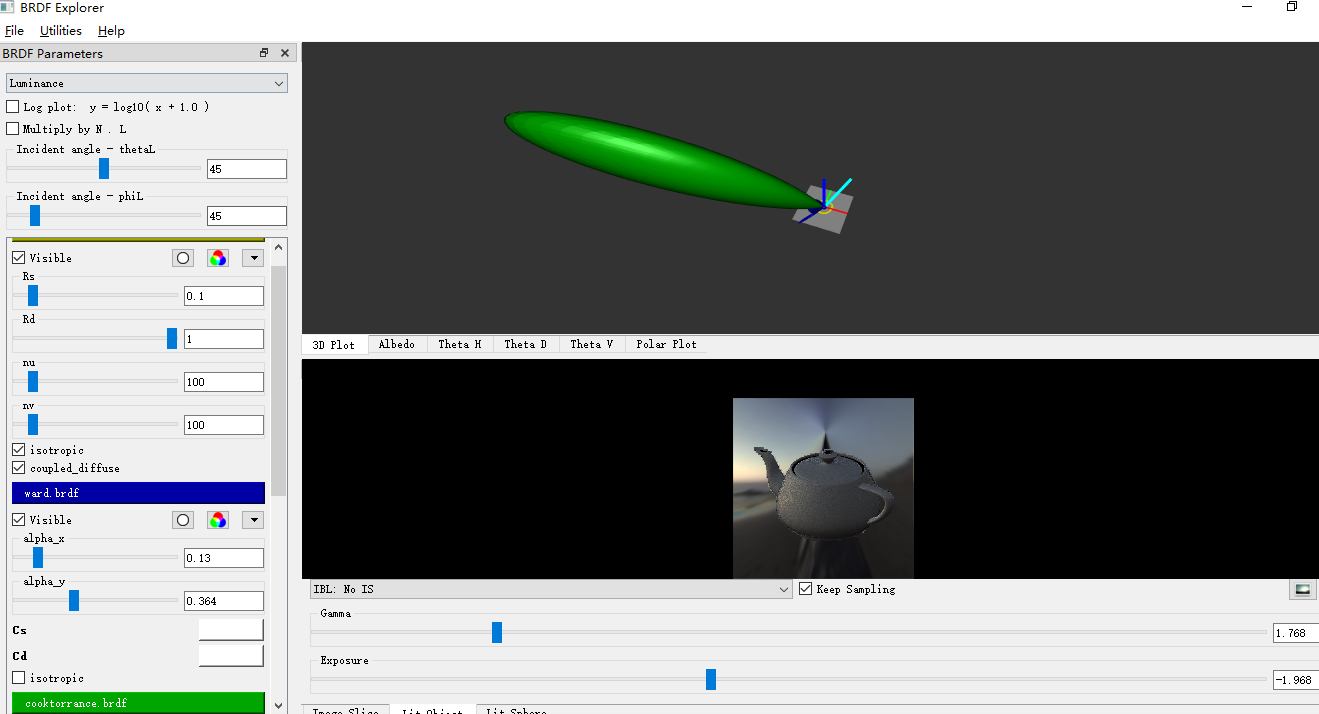
Task: Click the solo channel circle icon for ashikhmin BRDF
Action: click(x=182, y=257)
